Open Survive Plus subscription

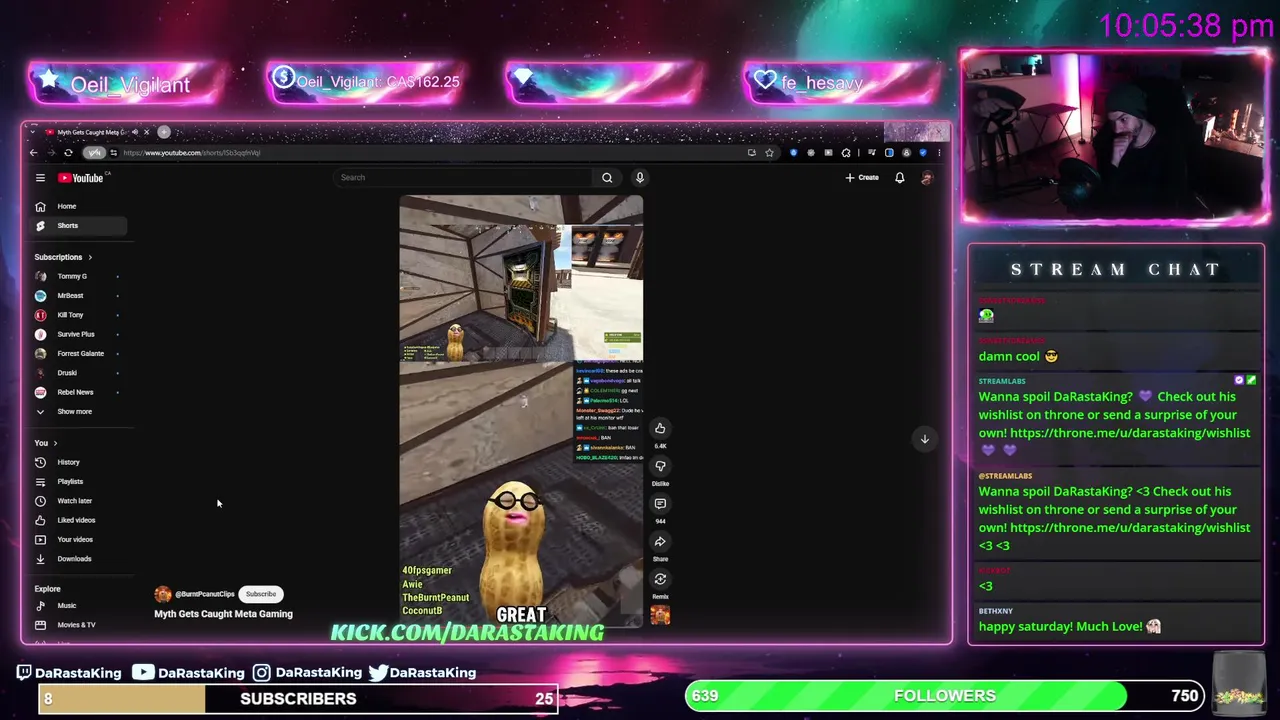tap(78, 334)
